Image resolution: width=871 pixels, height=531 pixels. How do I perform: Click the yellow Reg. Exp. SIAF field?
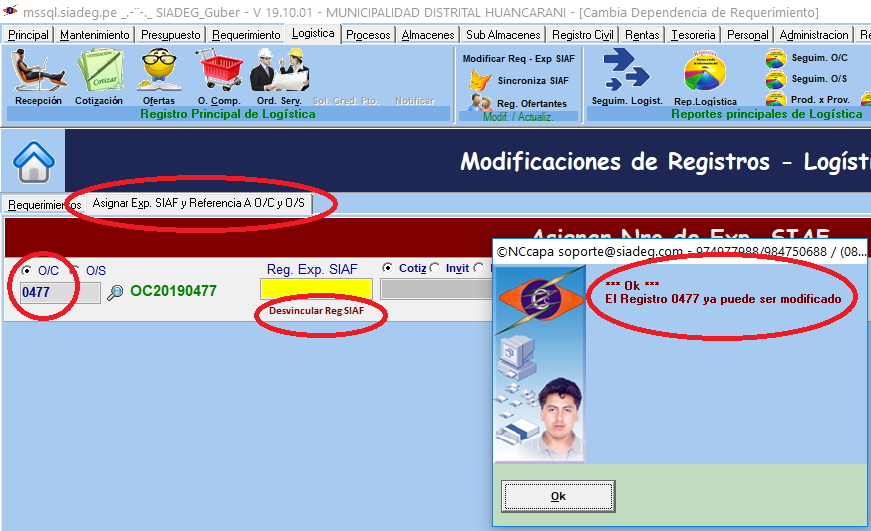316,289
